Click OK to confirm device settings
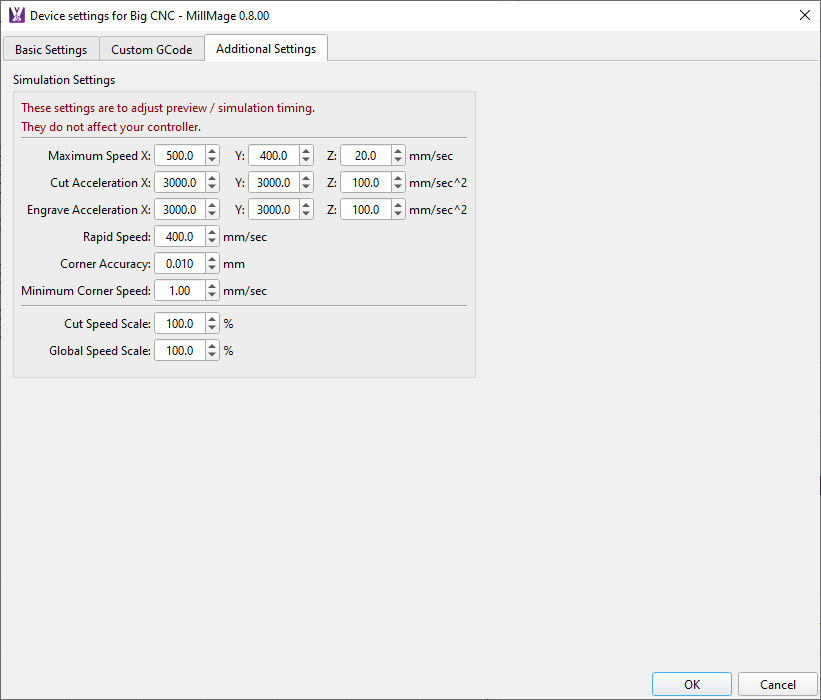 point(692,685)
